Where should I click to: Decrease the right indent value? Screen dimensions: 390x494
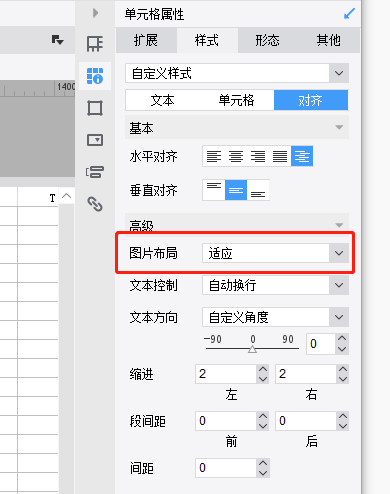pos(343,379)
